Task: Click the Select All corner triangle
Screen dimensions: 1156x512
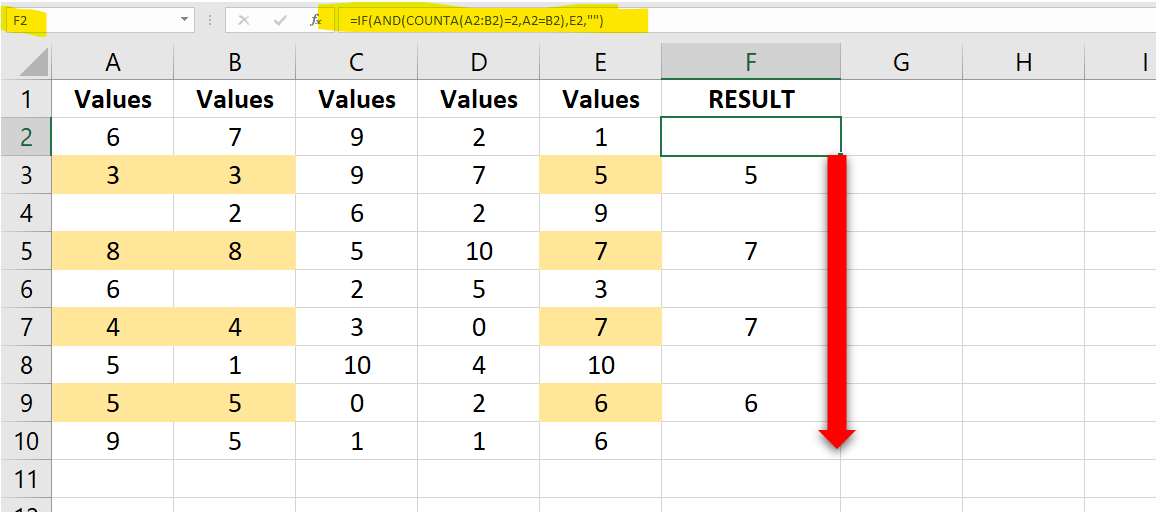Action: [34, 62]
